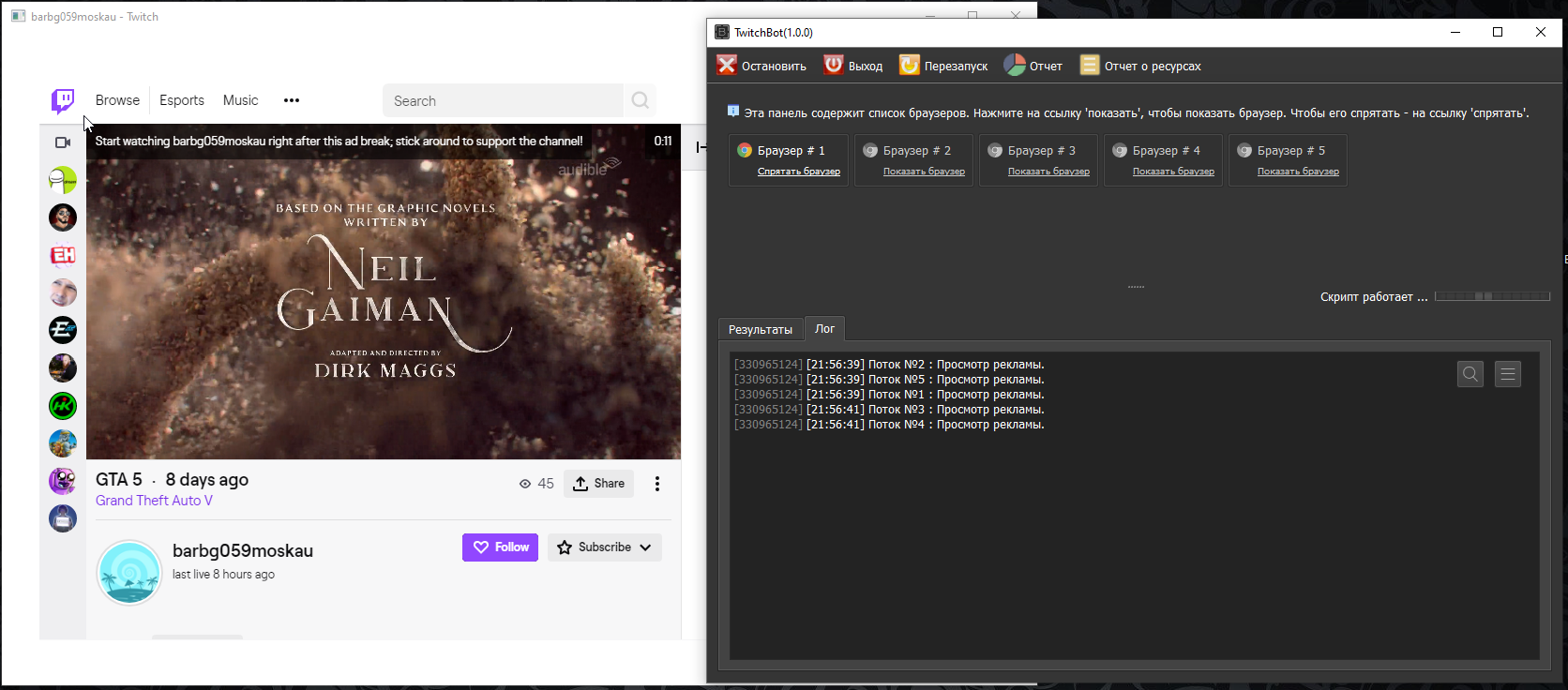Open the Browse menu item
The width and height of the screenshot is (1568, 690).
(x=117, y=100)
